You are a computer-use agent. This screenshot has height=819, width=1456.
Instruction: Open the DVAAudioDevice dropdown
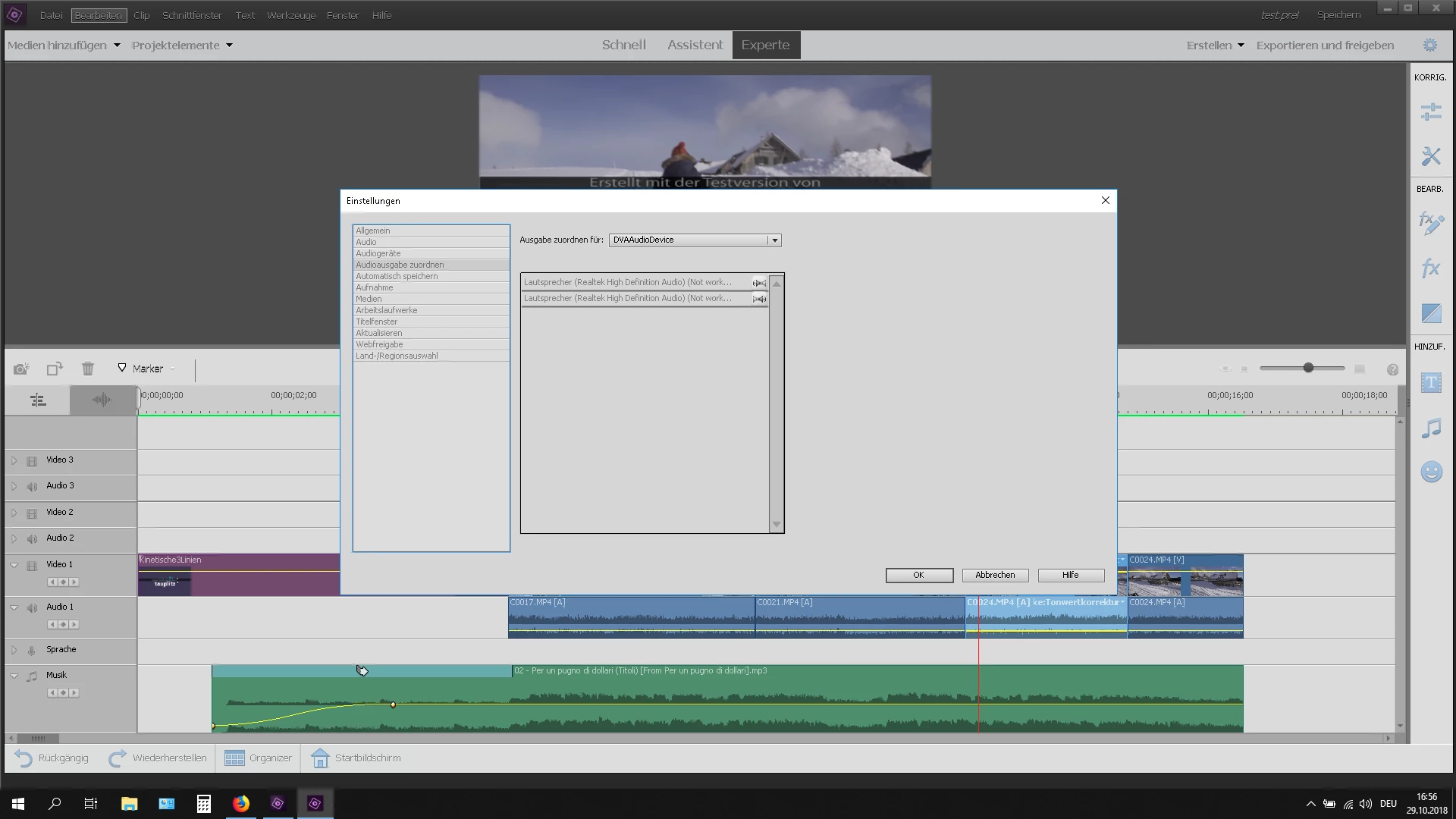coord(774,240)
